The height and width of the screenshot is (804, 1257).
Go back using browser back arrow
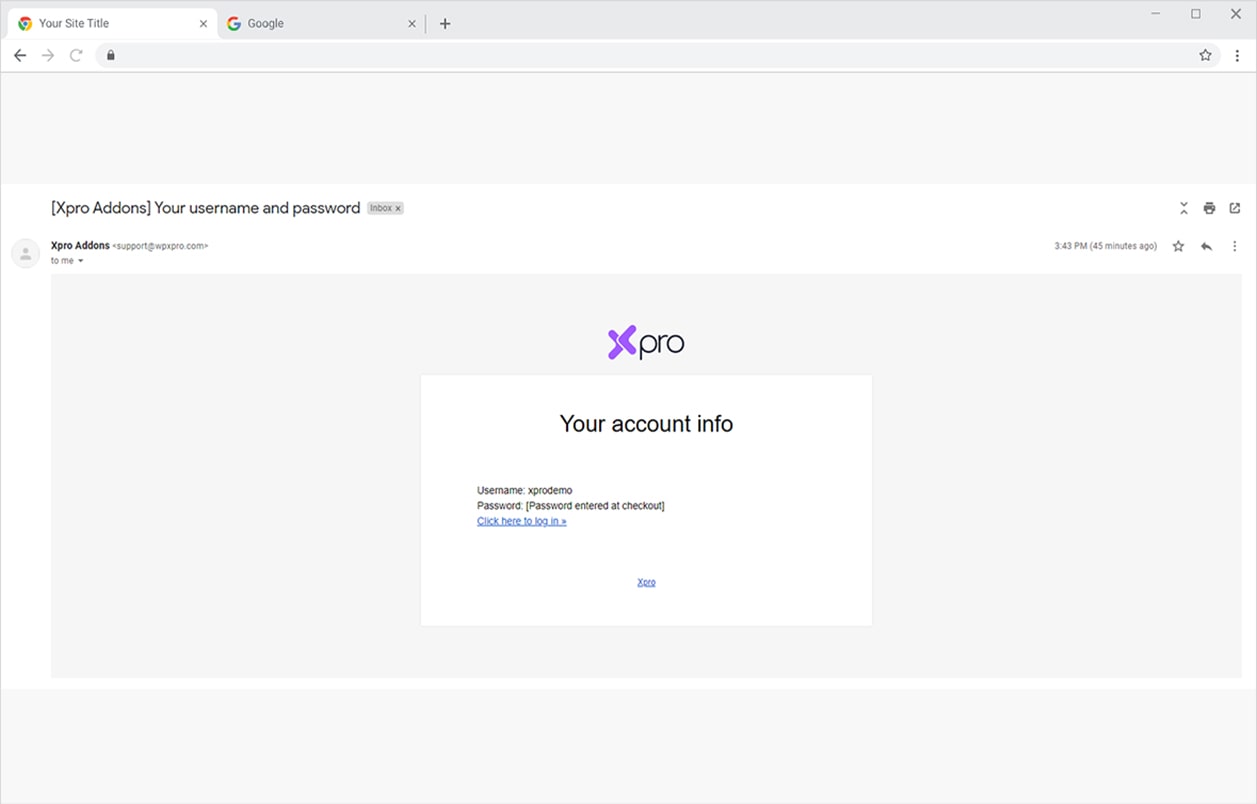[20, 55]
